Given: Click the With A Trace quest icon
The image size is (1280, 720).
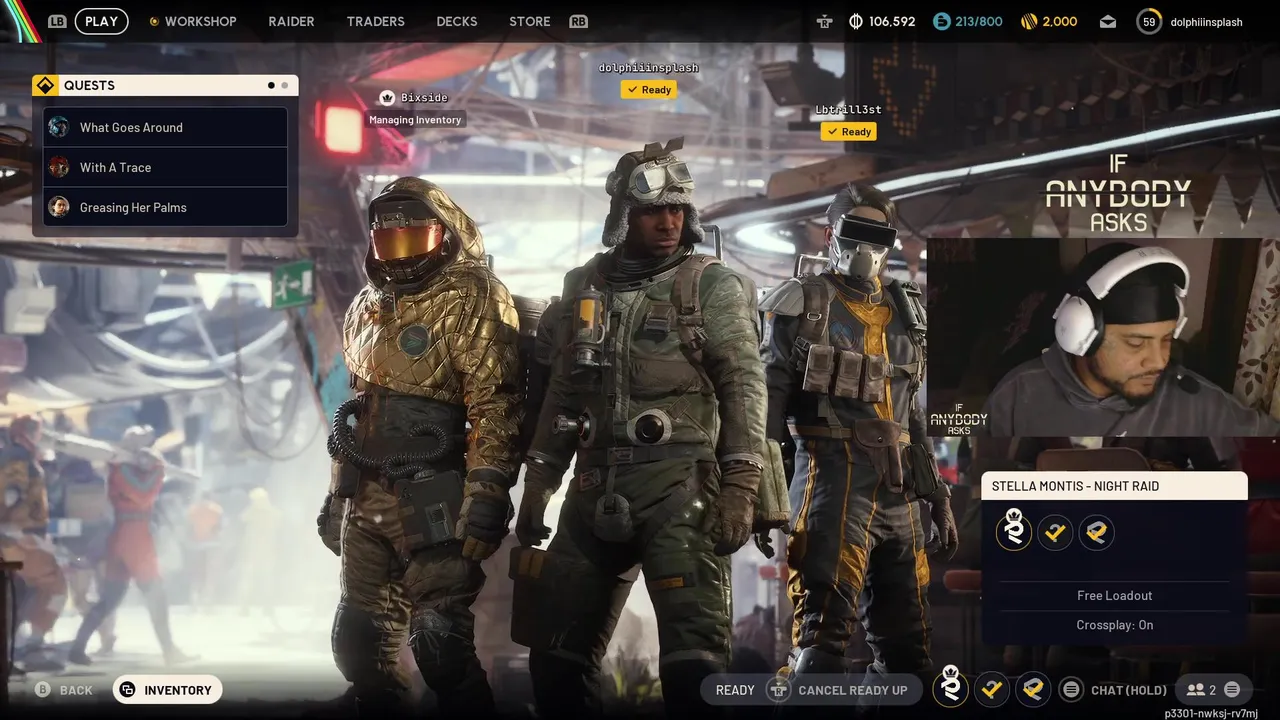Looking at the screenshot, I should coord(59,167).
